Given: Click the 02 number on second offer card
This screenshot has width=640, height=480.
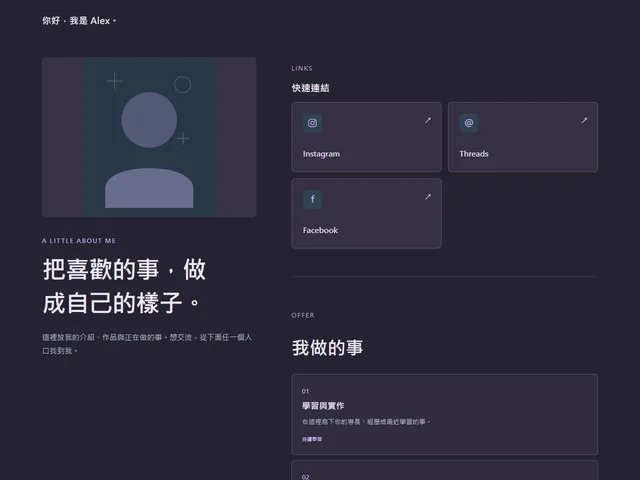Looking at the screenshot, I should (x=305, y=477).
